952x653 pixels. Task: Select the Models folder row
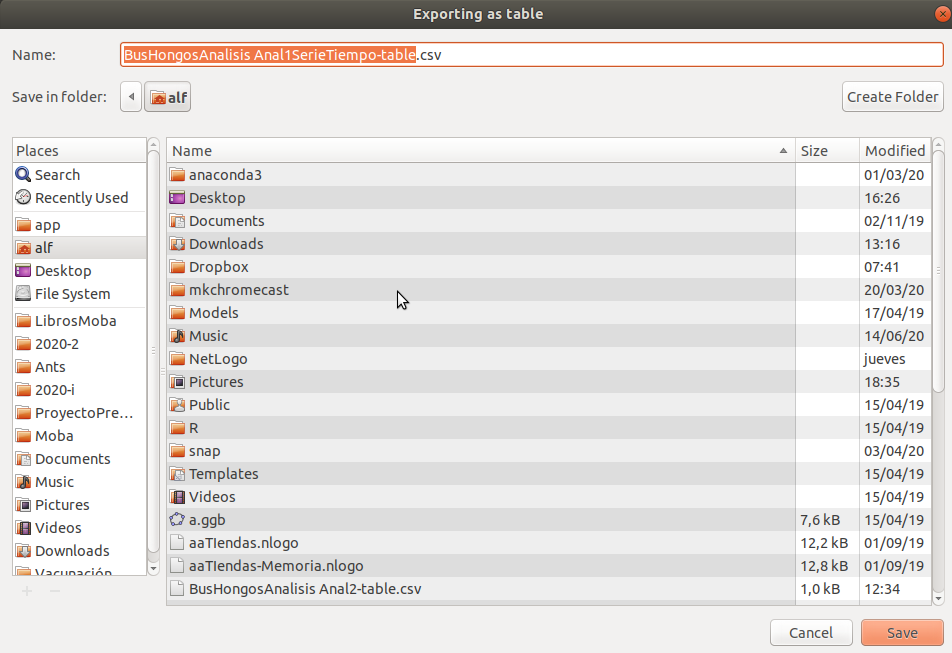(x=549, y=313)
